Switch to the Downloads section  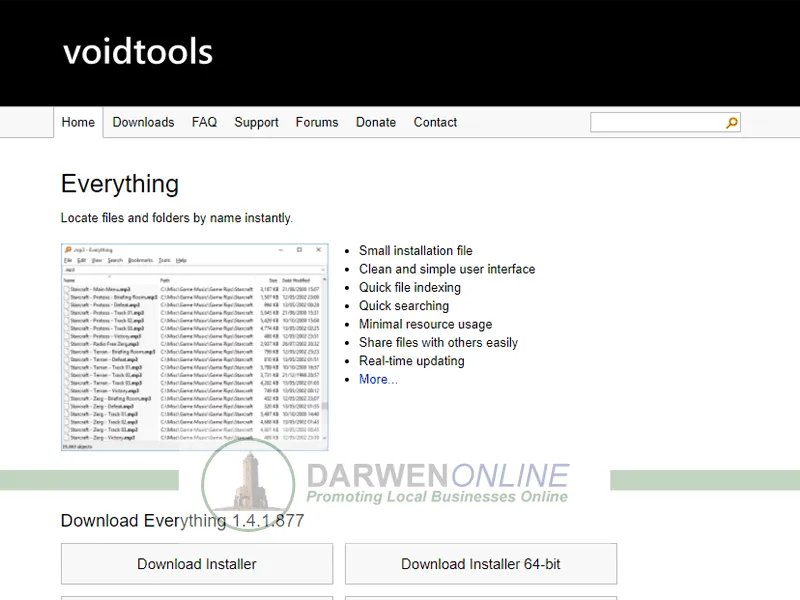point(143,122)
